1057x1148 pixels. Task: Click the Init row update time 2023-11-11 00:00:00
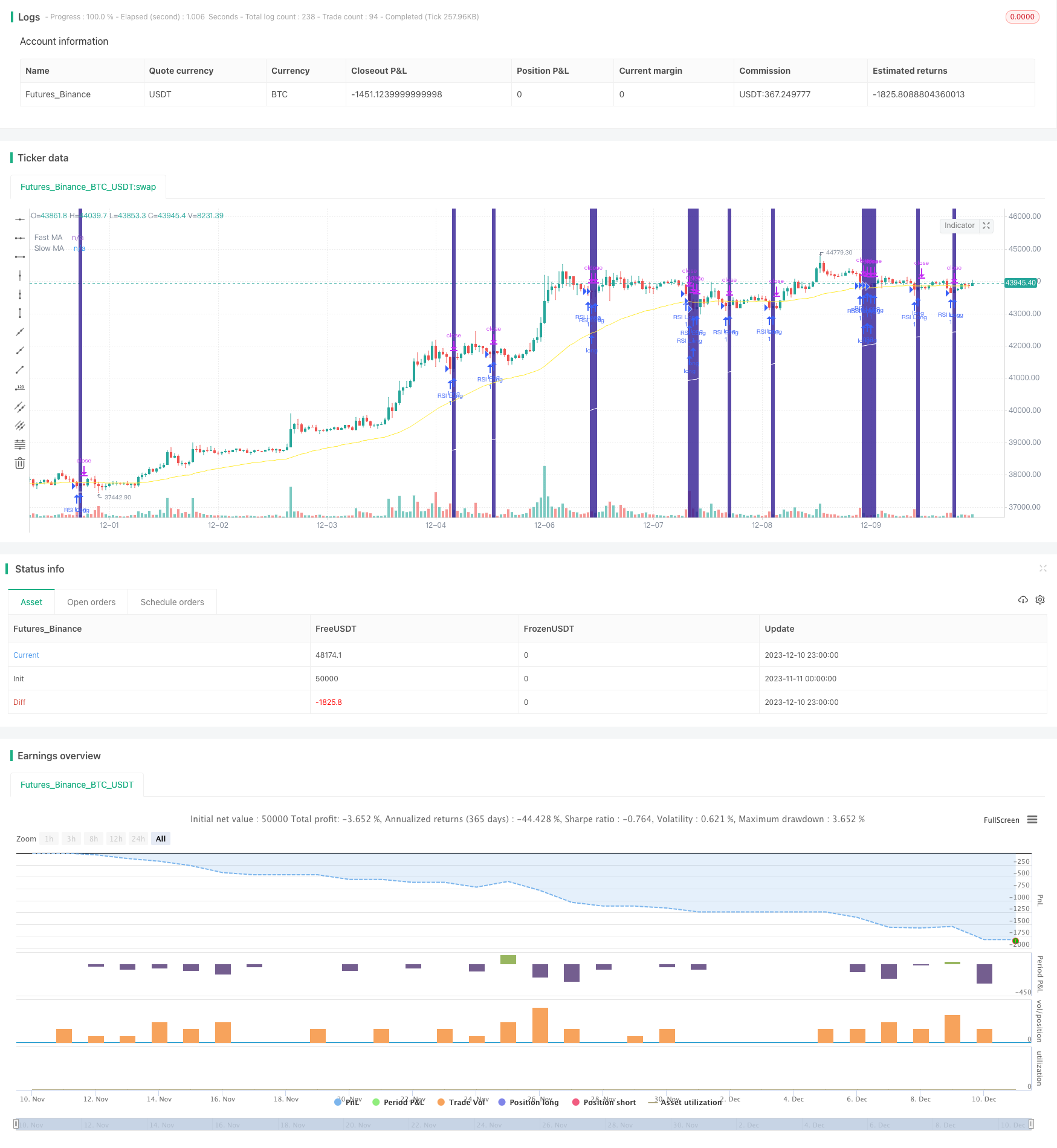coord(801,678)
